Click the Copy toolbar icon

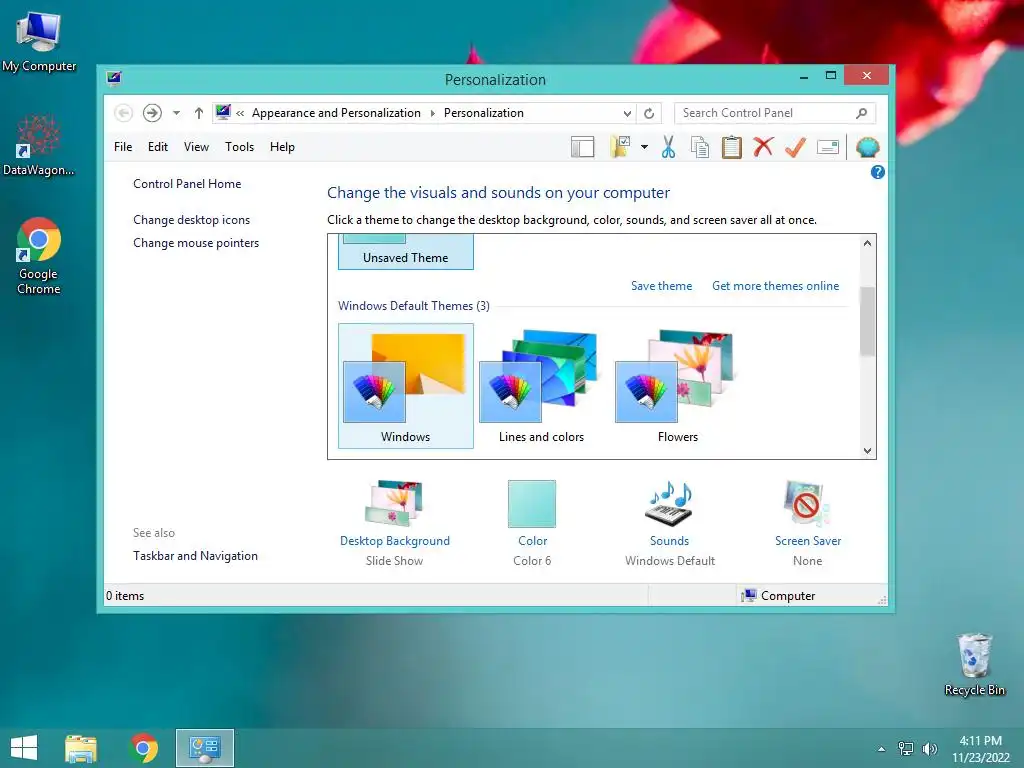(x=700, y=147)
